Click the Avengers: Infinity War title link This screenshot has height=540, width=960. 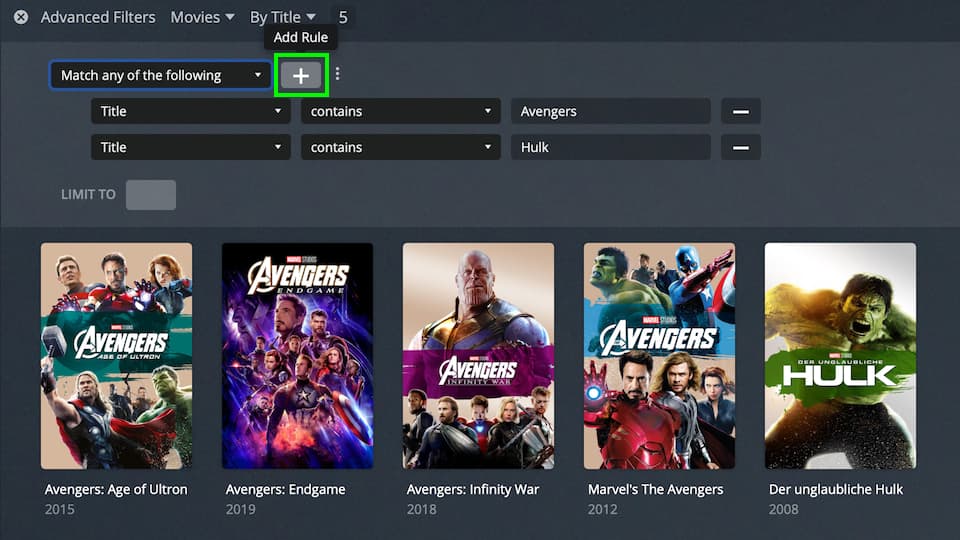coord(473,489)
